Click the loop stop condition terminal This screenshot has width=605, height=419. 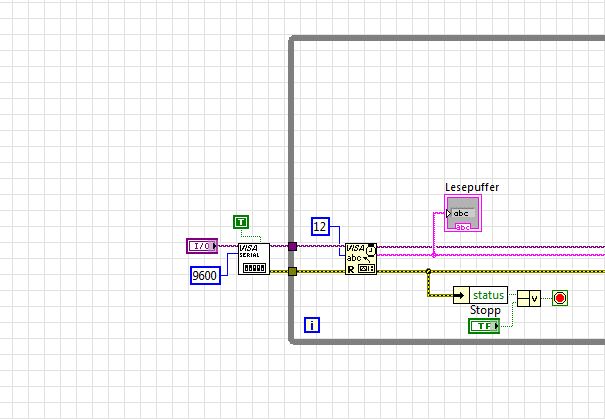pyautogui.click(x=559, y=298)
